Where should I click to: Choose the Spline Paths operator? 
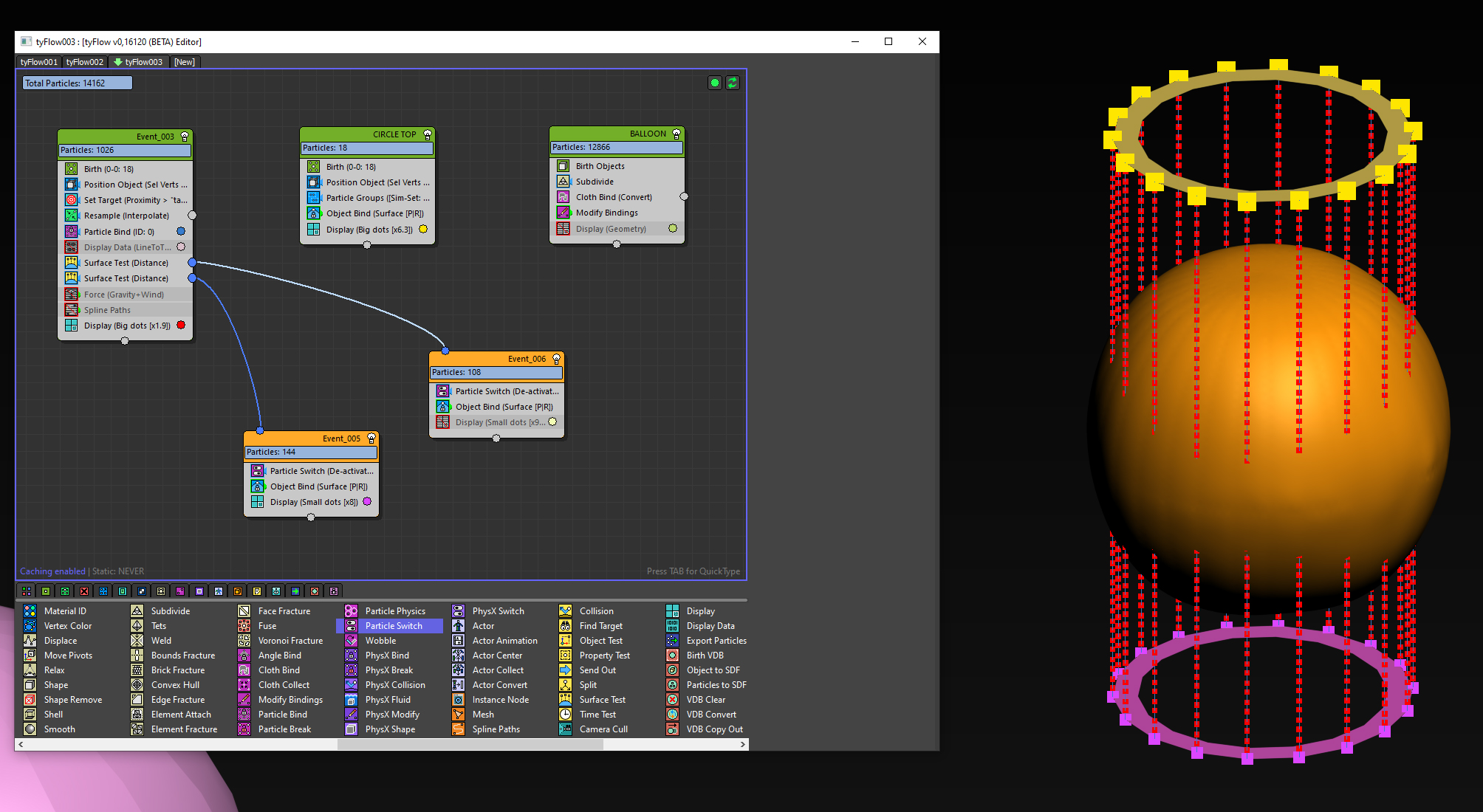pos(496,729)
